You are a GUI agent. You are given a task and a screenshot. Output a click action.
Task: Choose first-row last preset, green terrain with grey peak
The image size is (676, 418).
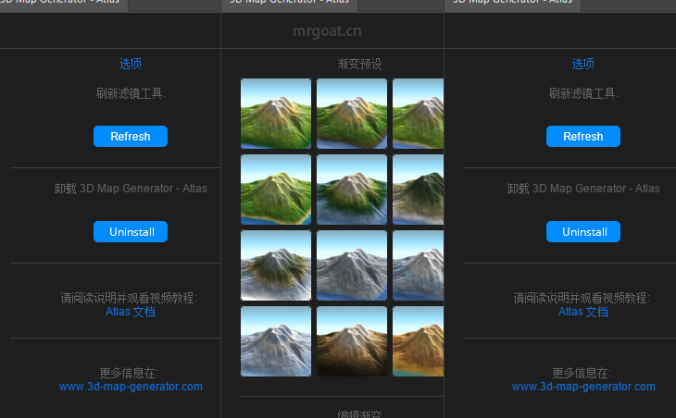pos(418,114)
